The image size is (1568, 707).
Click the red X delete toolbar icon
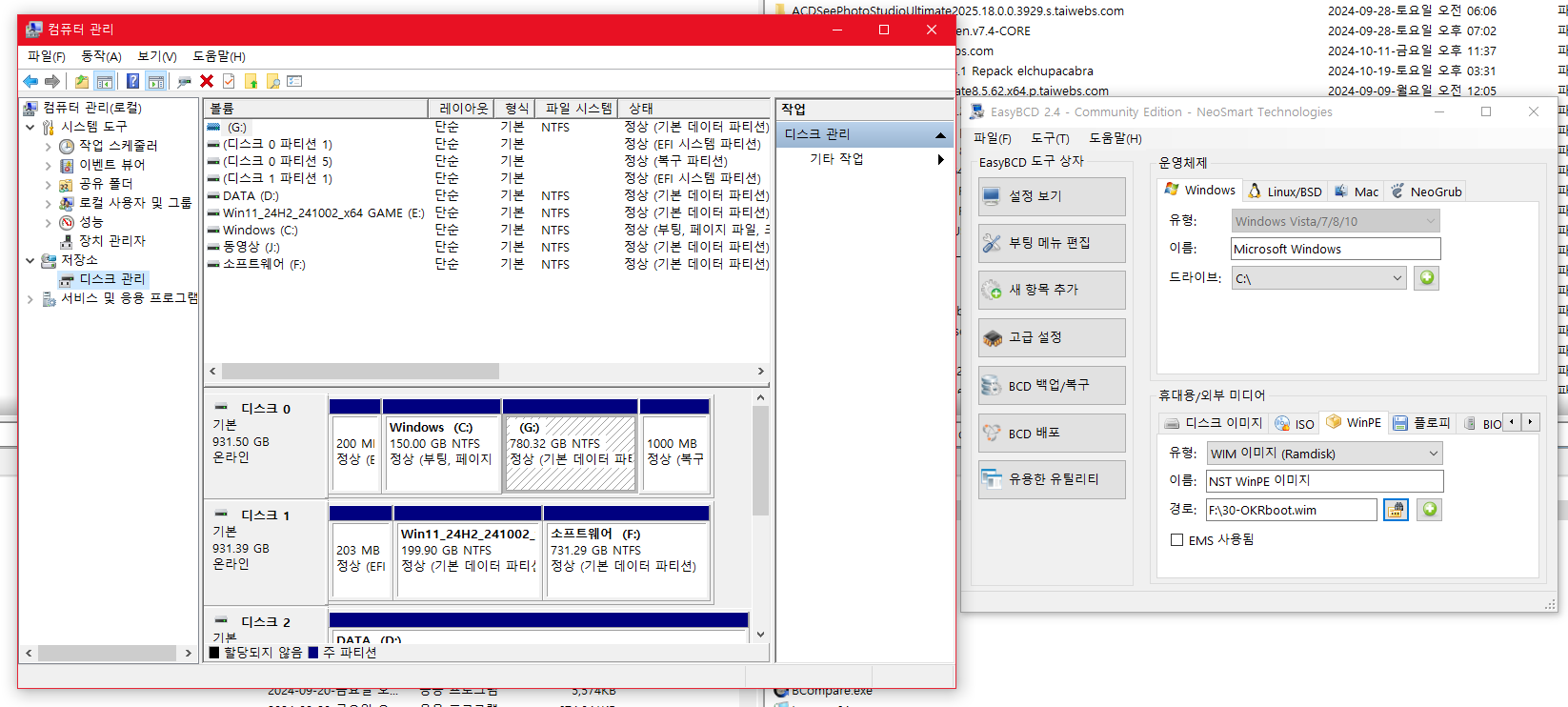207,82
